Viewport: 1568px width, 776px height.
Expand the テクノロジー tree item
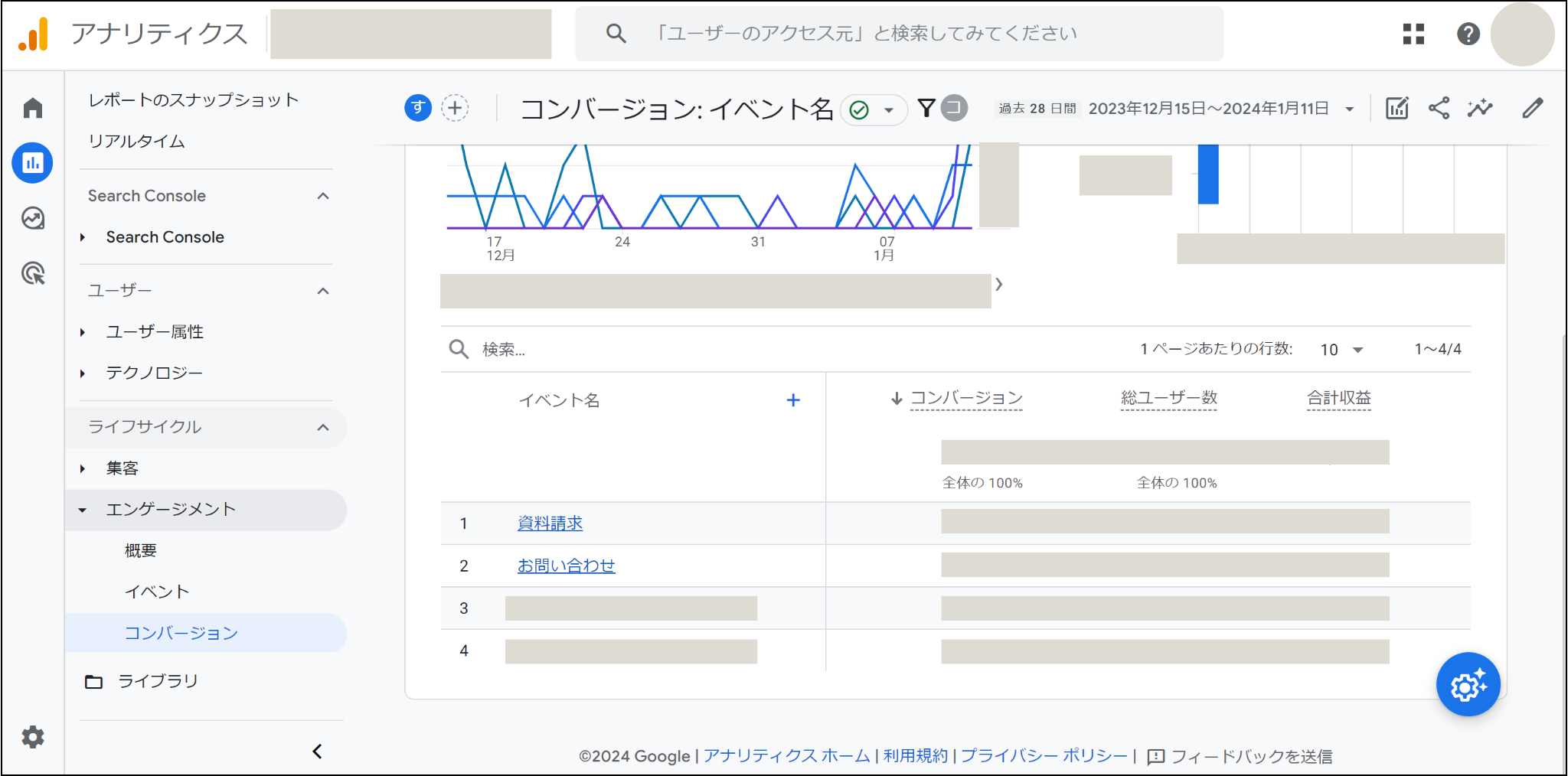point(83,373)
